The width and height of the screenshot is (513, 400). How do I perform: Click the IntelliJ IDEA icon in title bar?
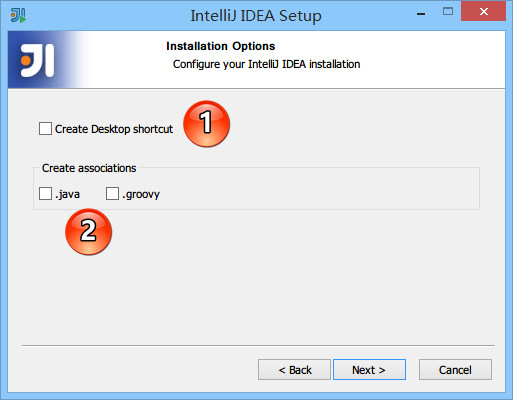pos(18,15)
